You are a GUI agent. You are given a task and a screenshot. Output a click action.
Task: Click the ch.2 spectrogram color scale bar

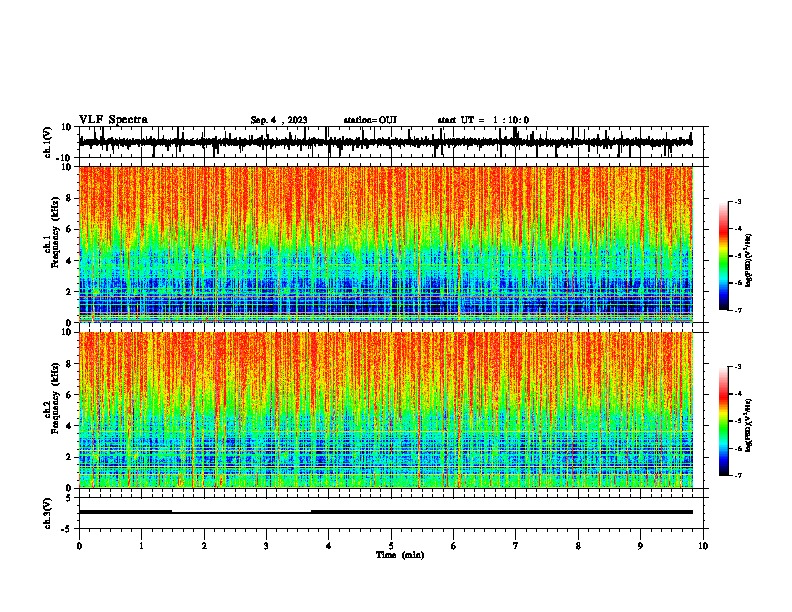723,421
